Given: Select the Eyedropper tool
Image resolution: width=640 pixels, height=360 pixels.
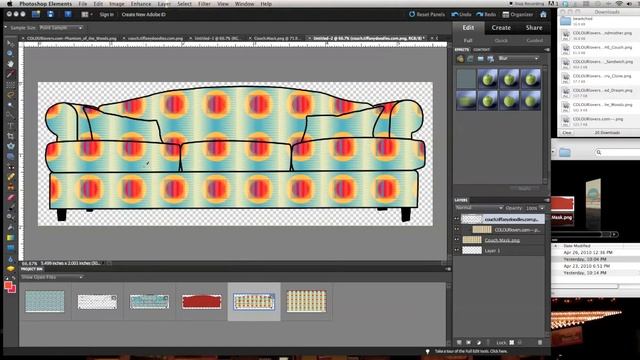Looking at the screenshot, I should [10, 74].
